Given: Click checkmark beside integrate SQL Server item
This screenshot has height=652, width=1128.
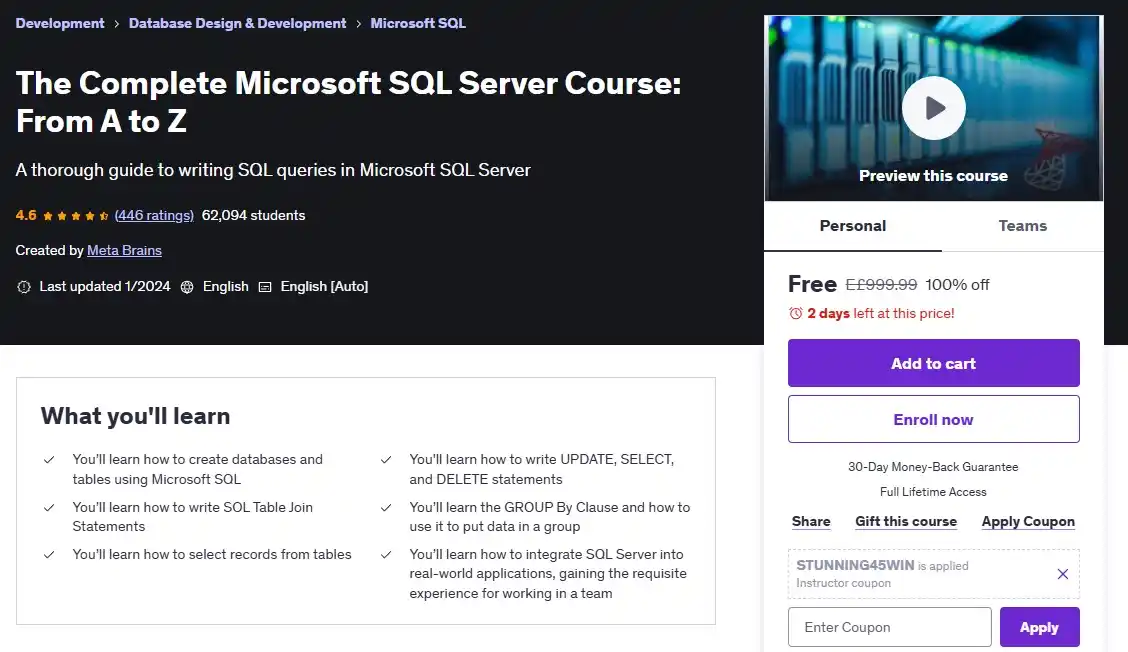Looking at the screenshot, I should [x=386, y=554].
